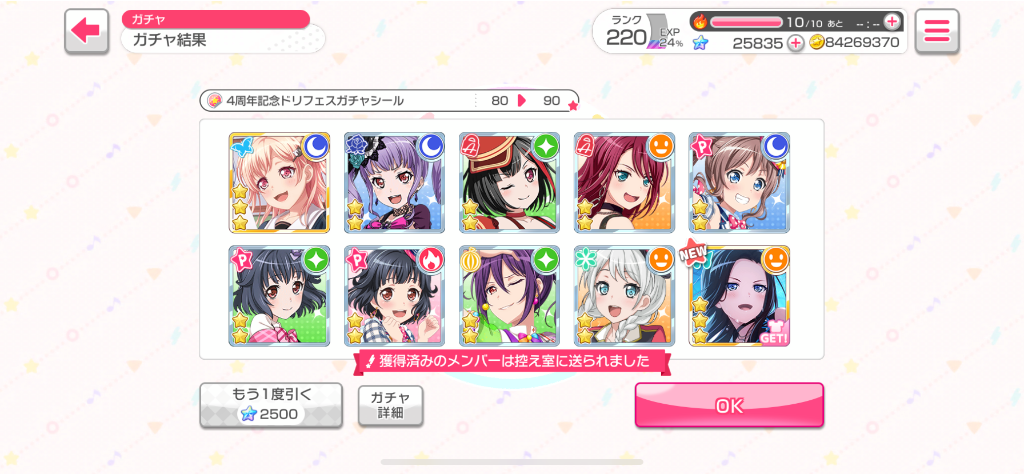The image size is (1024, 474).
Task: Select the red-haired girl card
Action: [624, 183]
